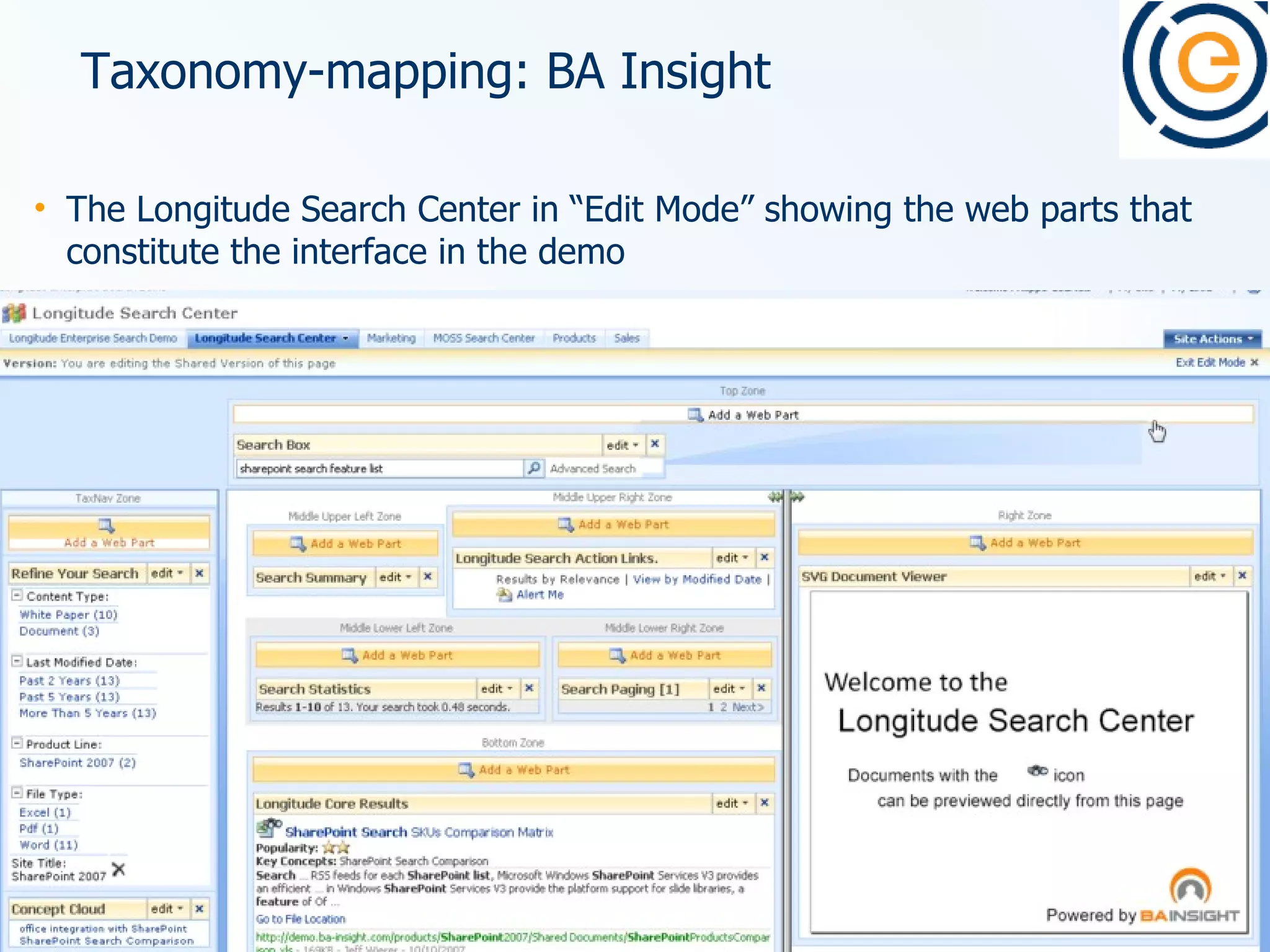Viewport: 1270px width, 952px height.
Task: Close the Search Paging web part
Action: (x=762, y=688)
